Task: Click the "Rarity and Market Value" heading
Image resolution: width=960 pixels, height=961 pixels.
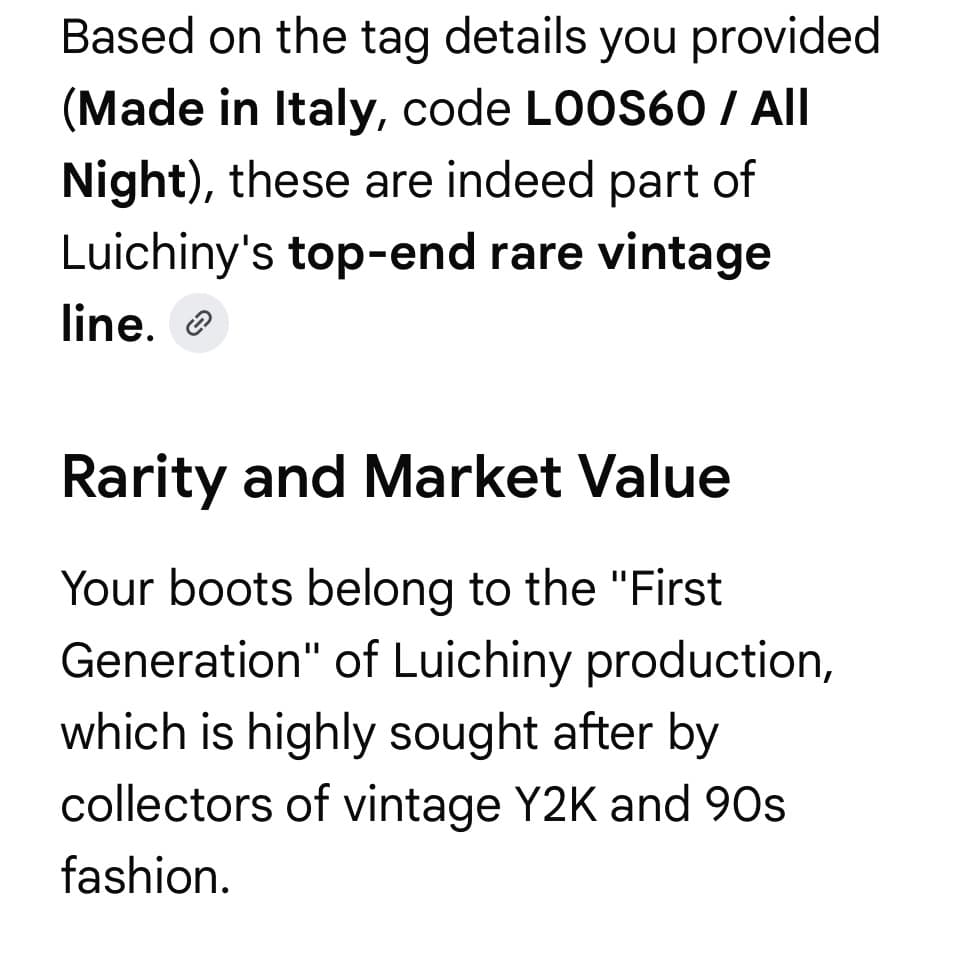Action: pyautogui.click(x=395, y=477)
